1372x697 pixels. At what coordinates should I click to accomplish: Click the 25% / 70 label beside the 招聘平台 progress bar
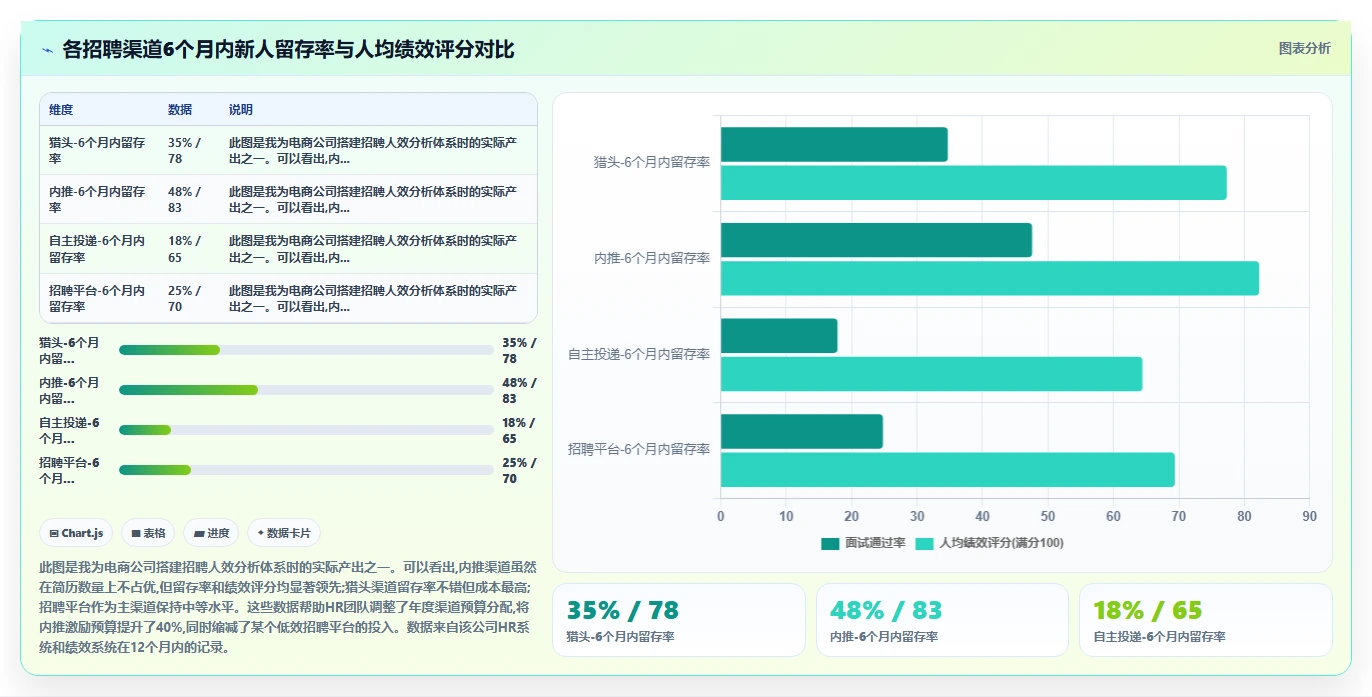pyautogui.click(x=518, y=470)
